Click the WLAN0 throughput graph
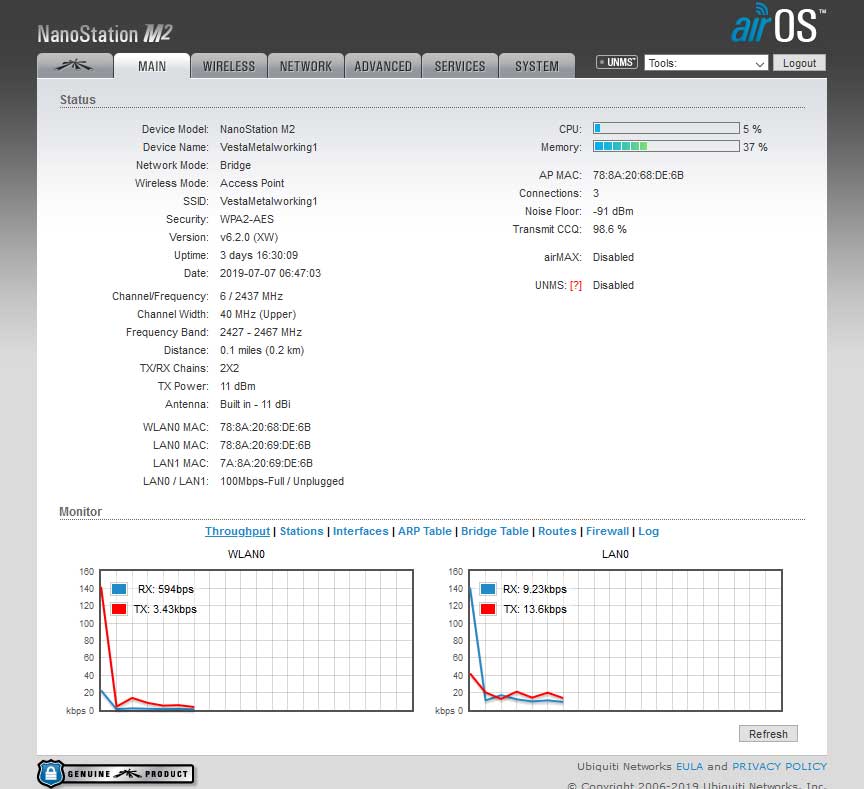The height and width of the screenshot is (789, 864). (256, 640)
